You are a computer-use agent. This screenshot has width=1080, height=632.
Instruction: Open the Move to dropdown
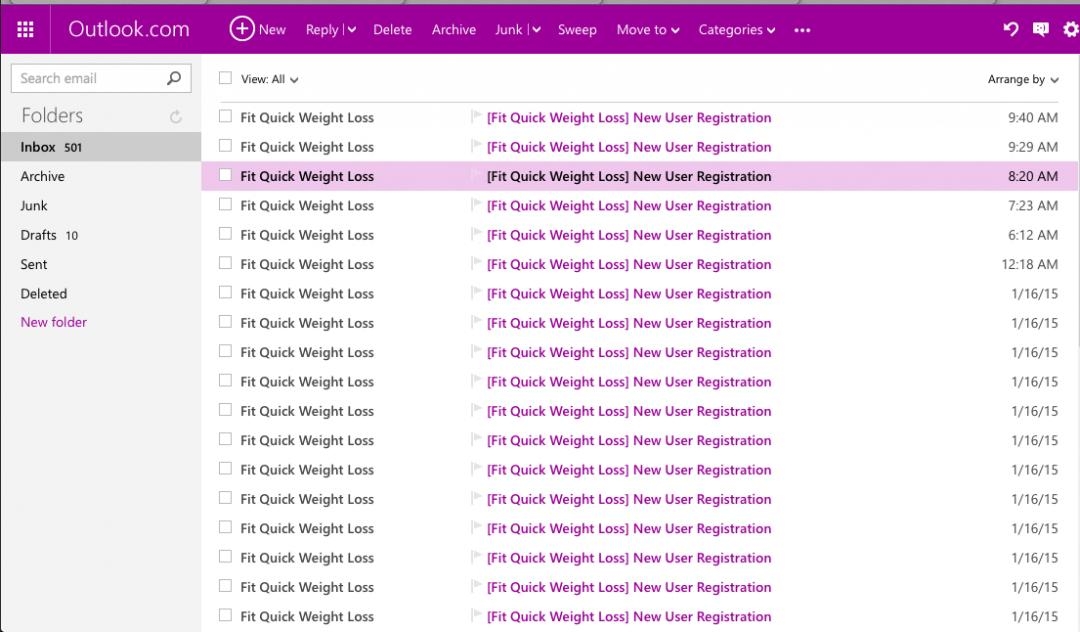648,30
